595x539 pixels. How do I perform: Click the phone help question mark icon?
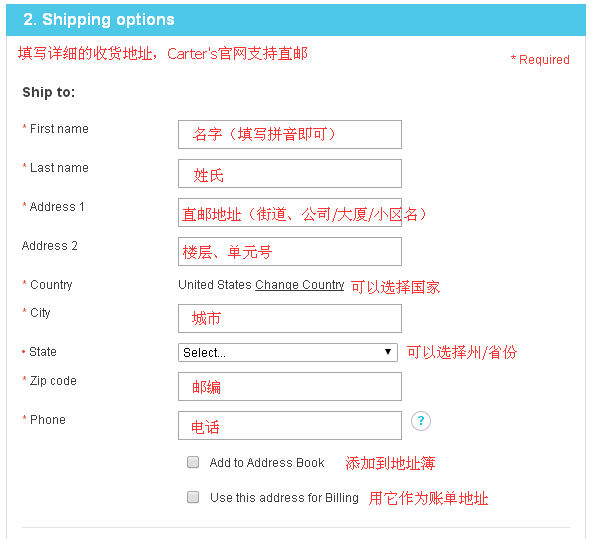(420, 421)
